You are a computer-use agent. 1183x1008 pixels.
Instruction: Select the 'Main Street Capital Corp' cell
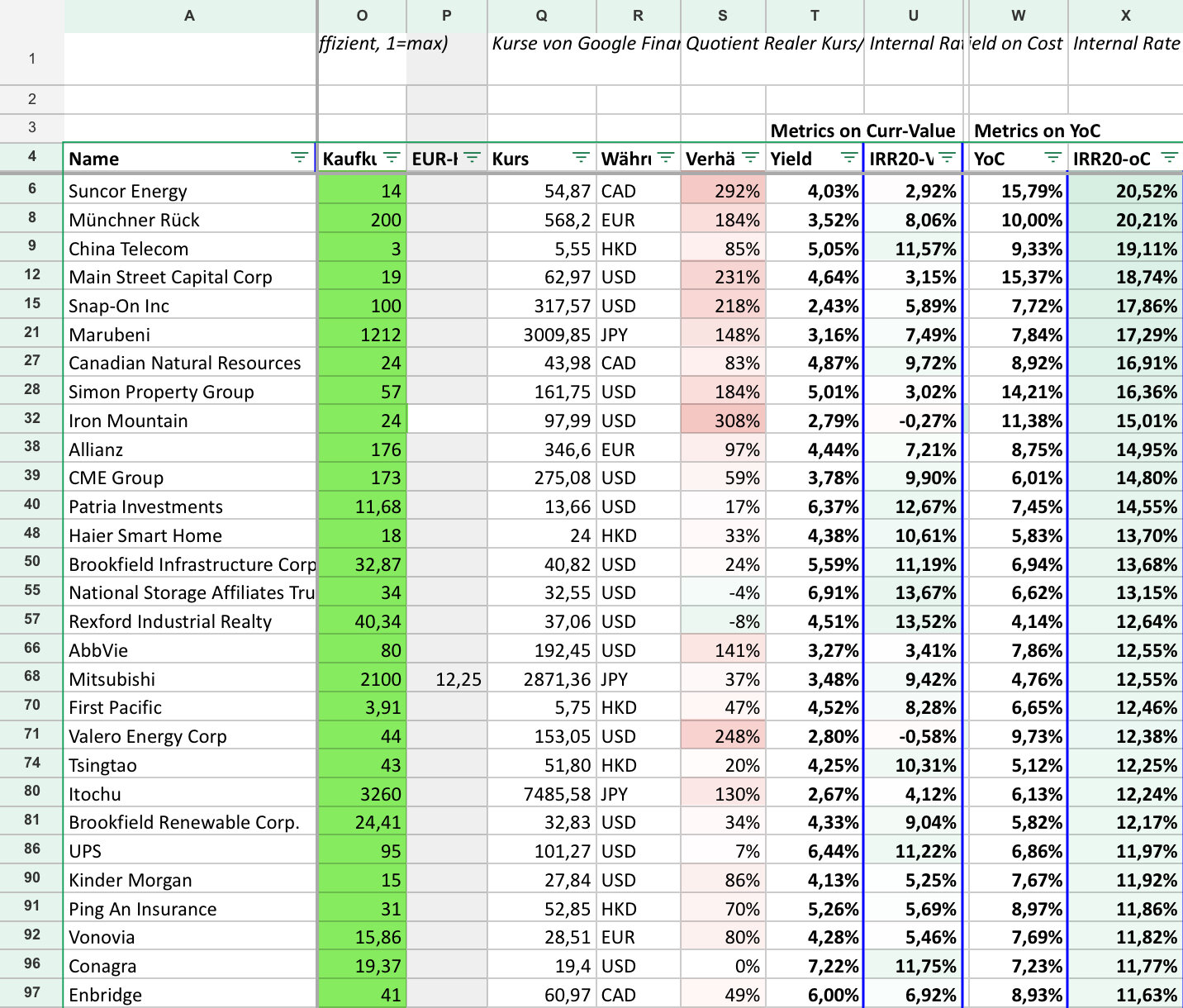click(x=190, y=277)
